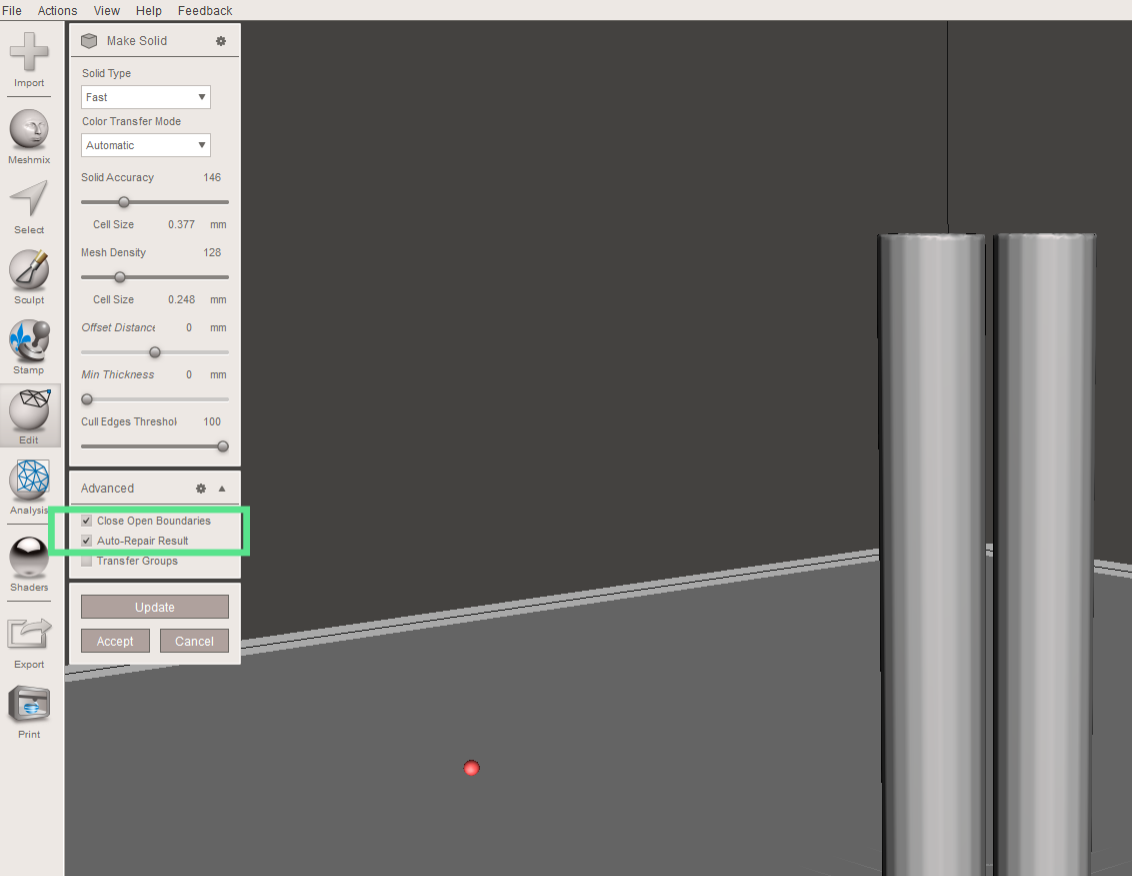Open the Solid Type dropdown
This screenshot has height=876, width=1132.
click(x=145, y=97)
